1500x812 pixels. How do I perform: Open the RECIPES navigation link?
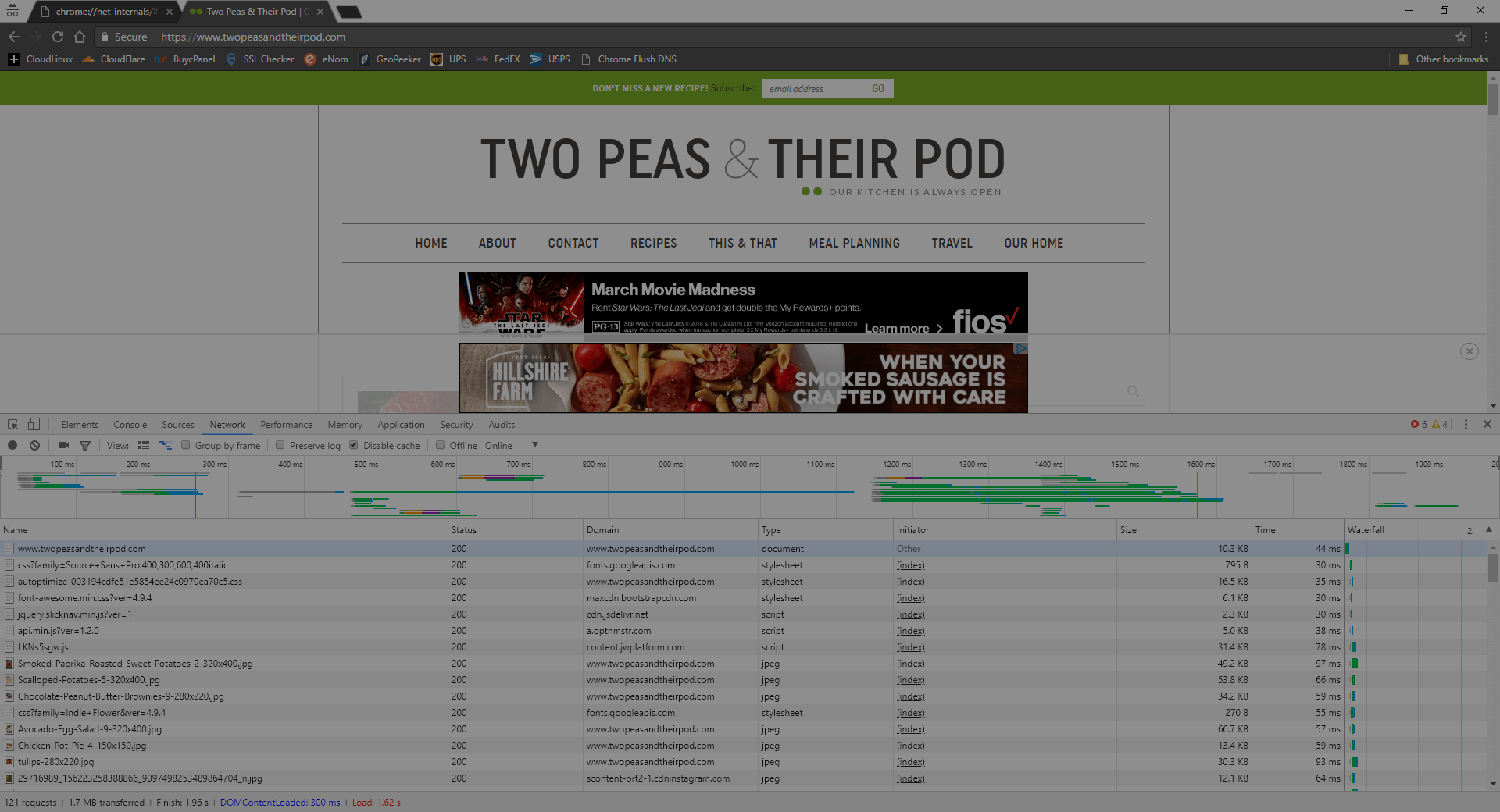[654, 243]
